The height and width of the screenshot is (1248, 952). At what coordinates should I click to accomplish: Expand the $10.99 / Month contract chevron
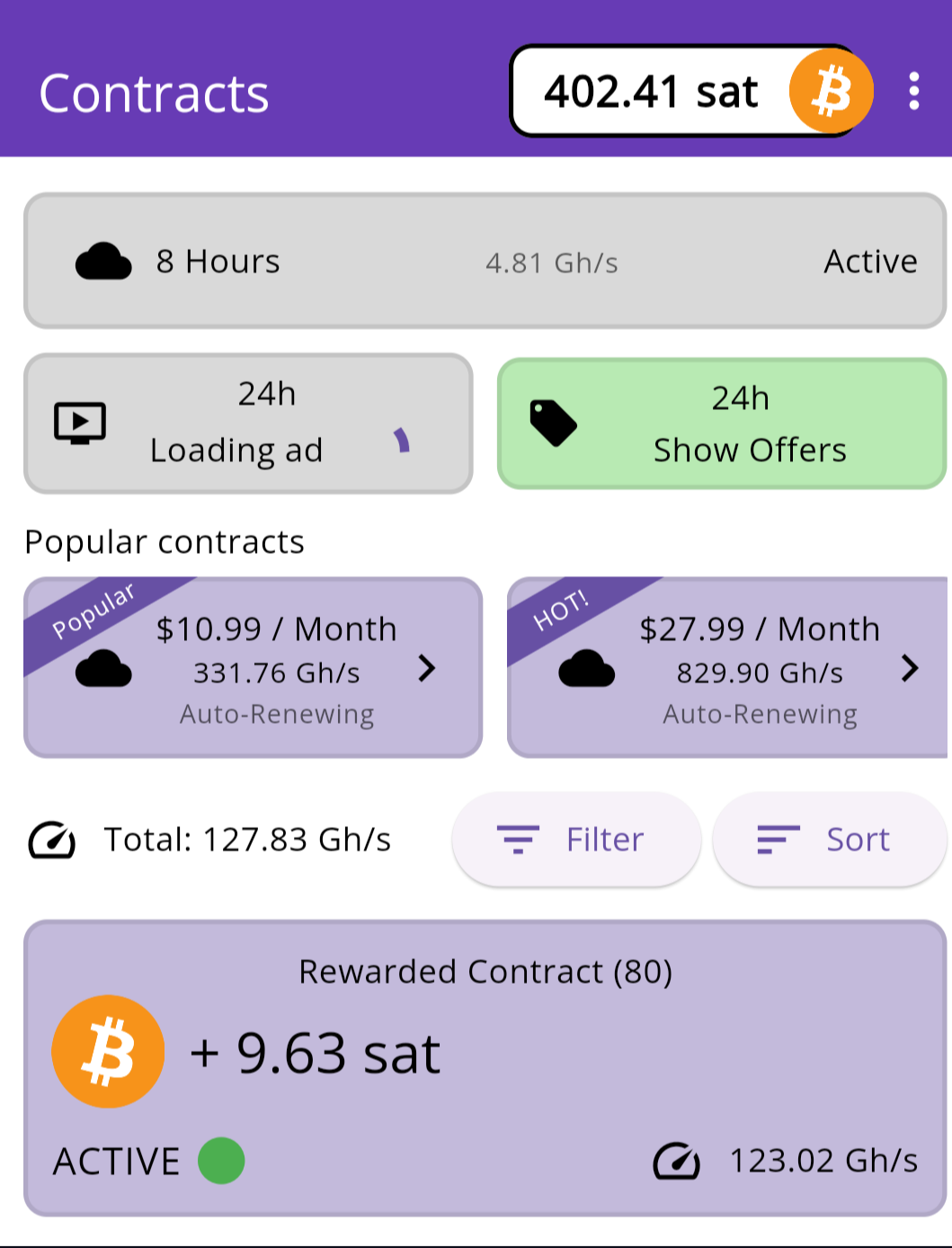[x=427, y=668]
